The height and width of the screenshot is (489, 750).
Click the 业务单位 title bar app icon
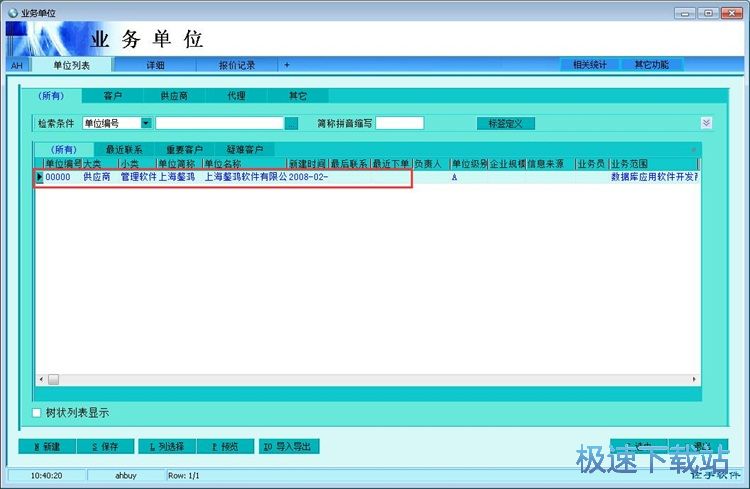(x=13, y=13)
